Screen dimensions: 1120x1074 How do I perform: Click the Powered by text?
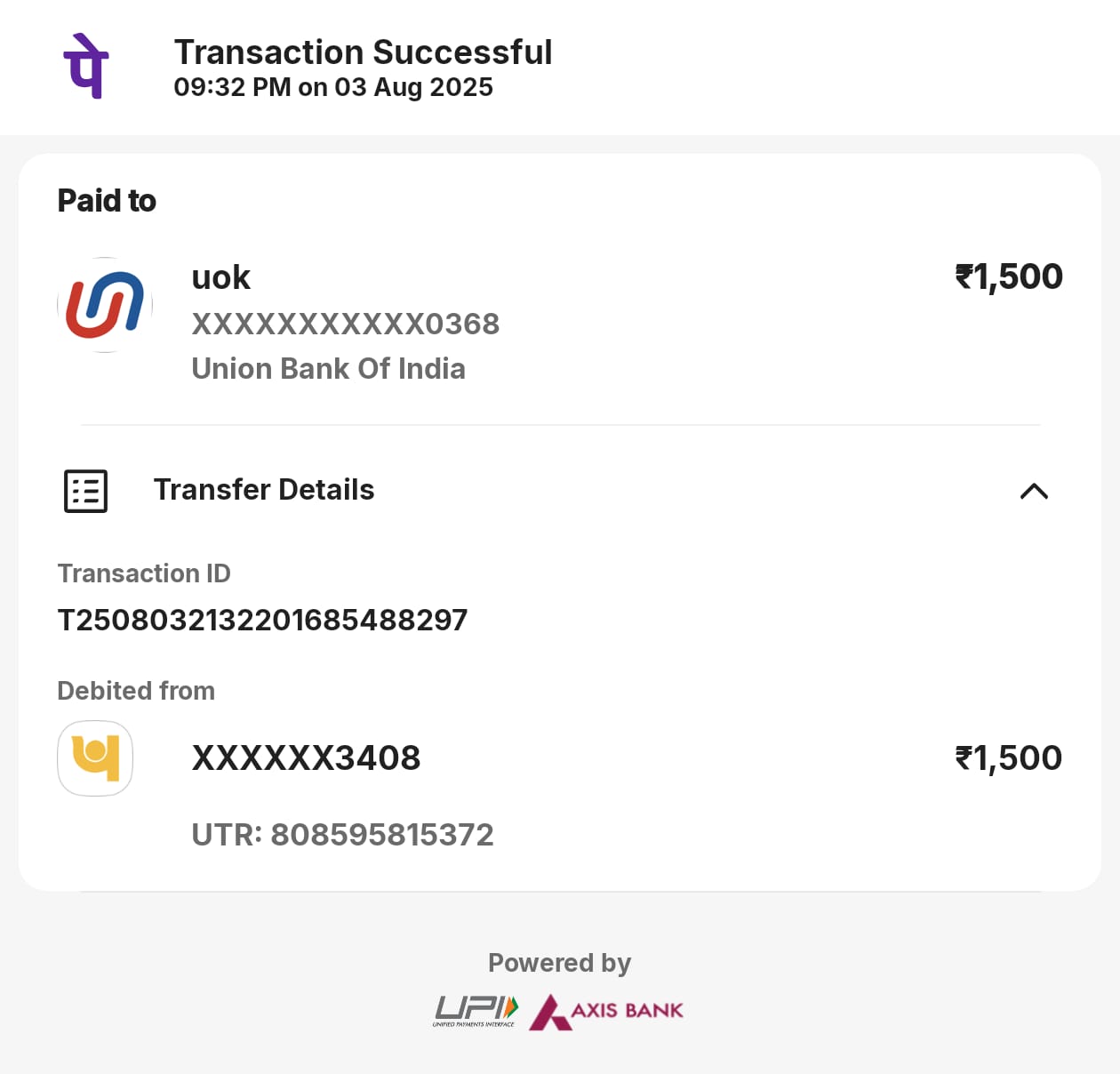click(559, 963)
